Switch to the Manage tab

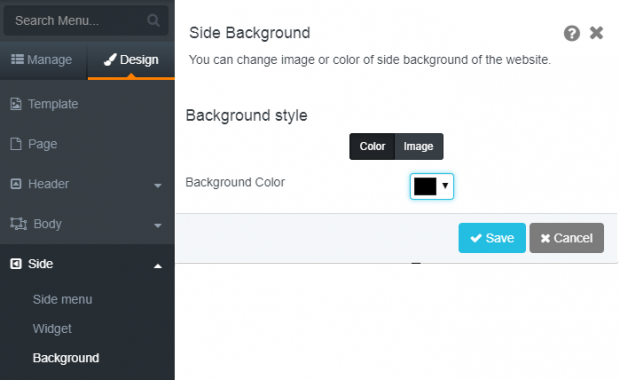coord(42,60)
